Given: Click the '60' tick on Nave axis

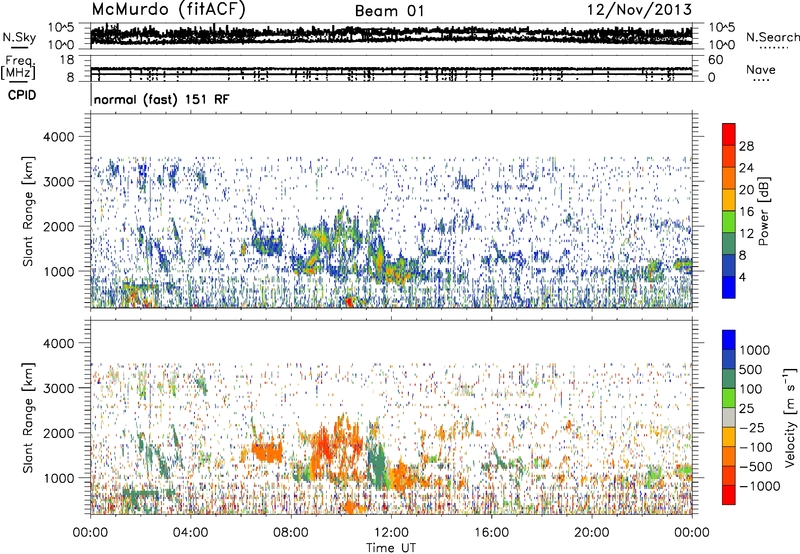Looking at the screenshot, I should click(715, 60).
